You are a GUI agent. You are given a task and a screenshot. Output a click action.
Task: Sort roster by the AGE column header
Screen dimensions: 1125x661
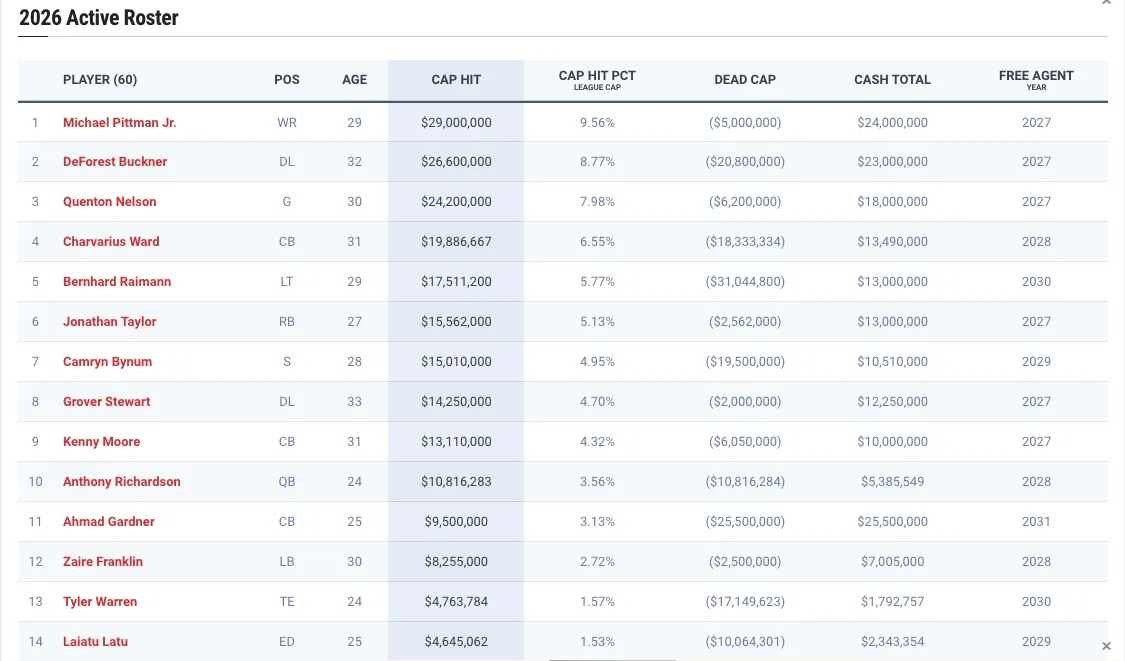click(355, 80)
